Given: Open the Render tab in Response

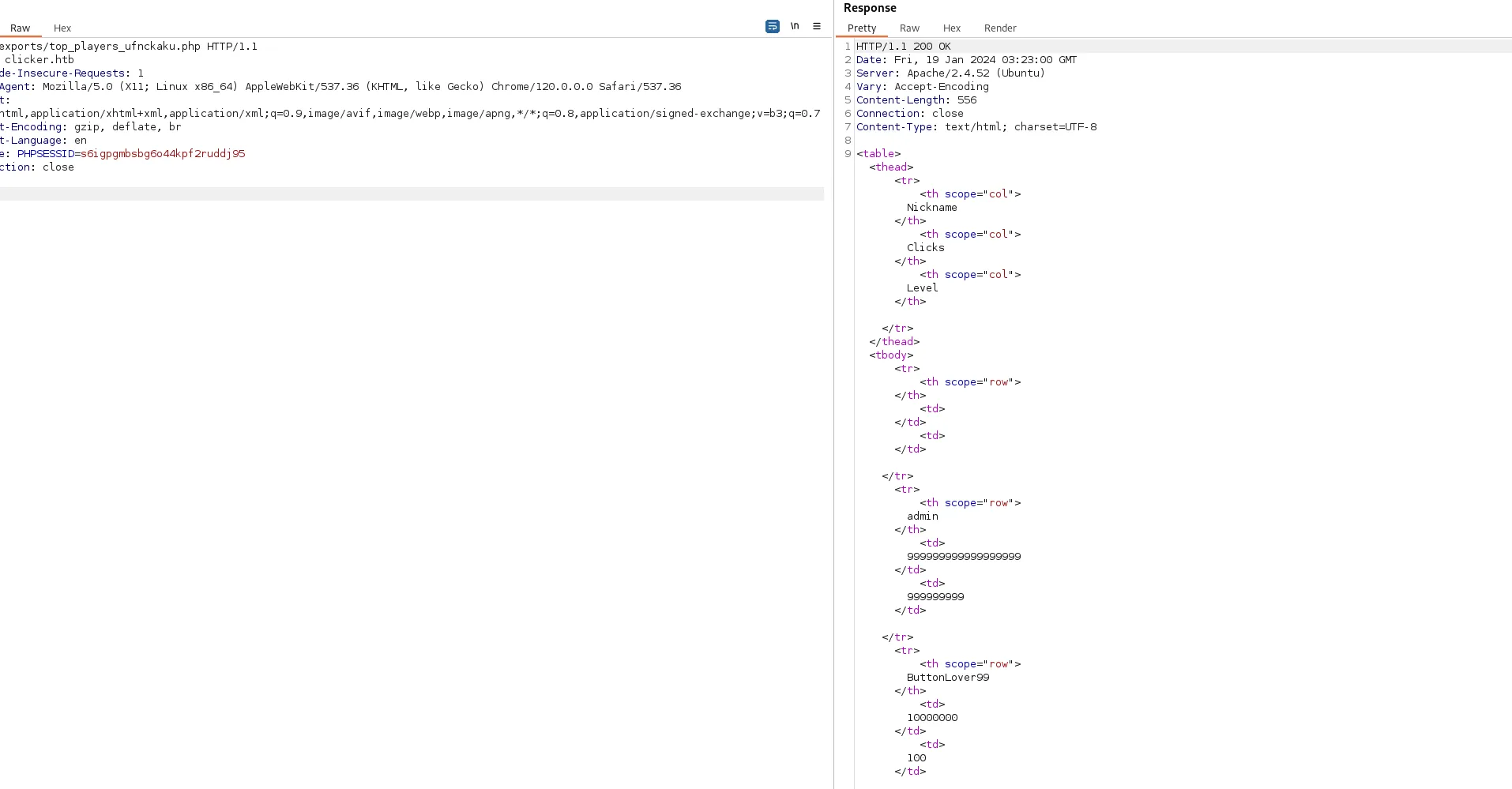Looking at the screenshot, I should coord(1000,28).
